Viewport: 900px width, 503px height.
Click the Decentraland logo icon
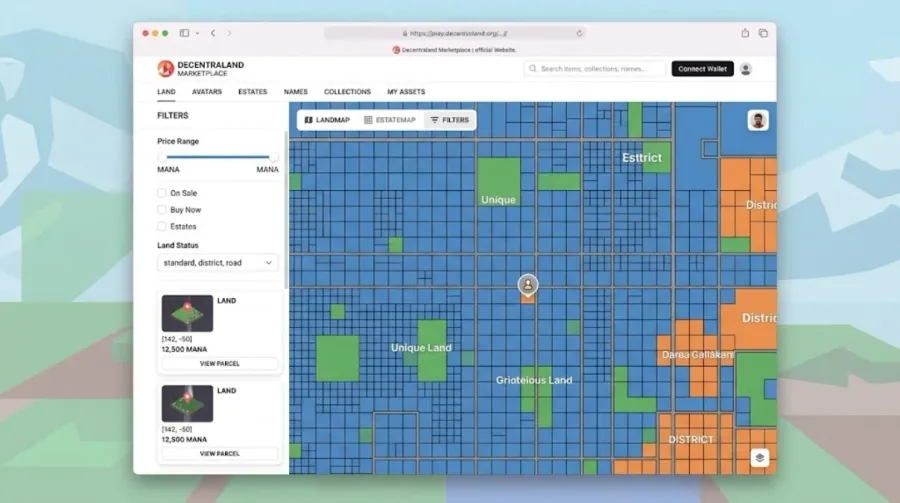[165, 69]
